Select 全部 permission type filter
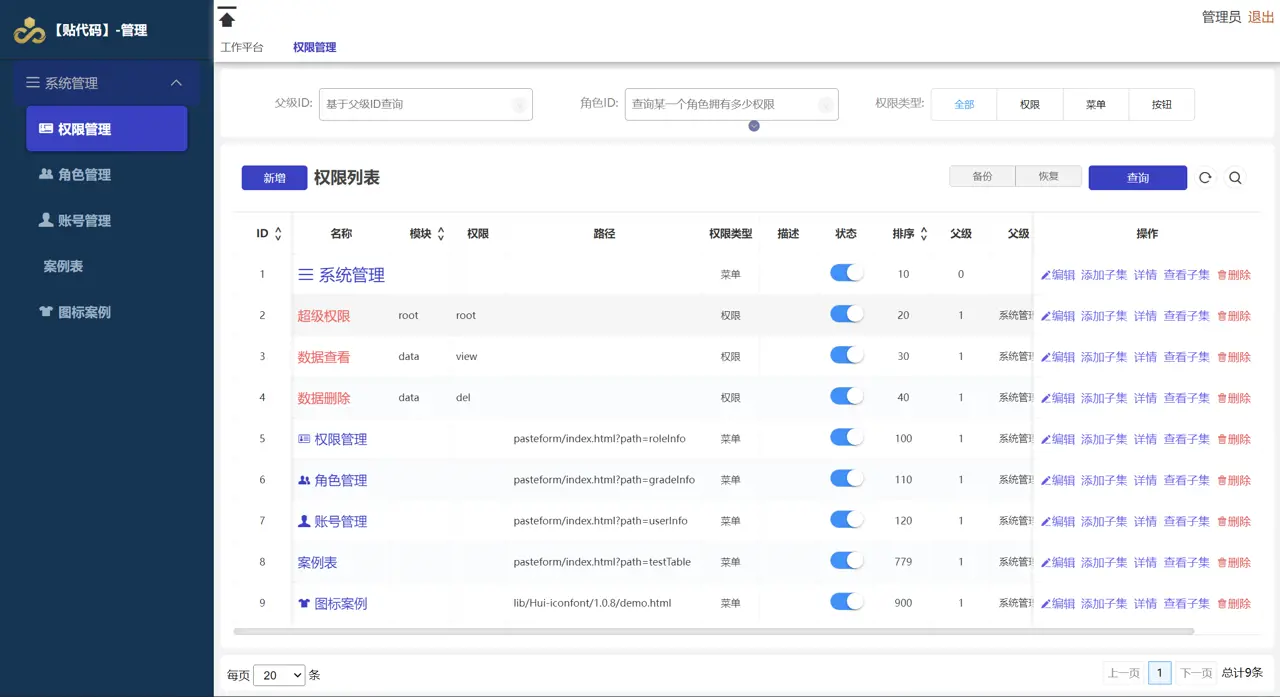1280x697 pixels. (x=964, y=104)
